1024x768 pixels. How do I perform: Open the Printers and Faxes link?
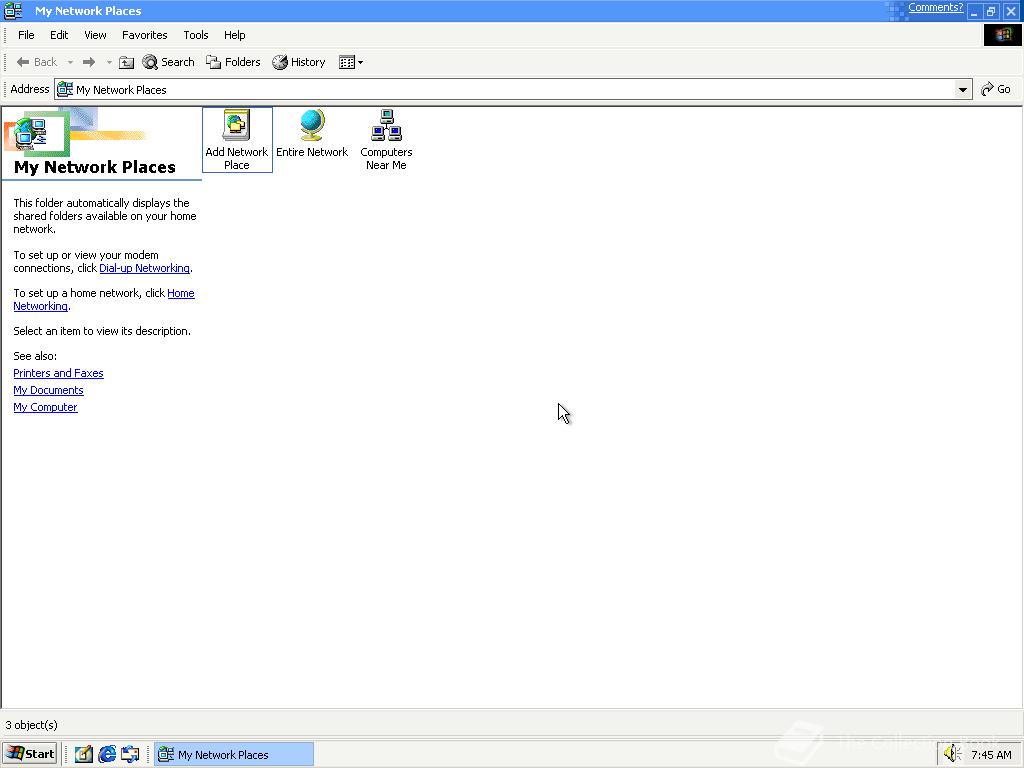pyautogui.click(x=58, y=373)
